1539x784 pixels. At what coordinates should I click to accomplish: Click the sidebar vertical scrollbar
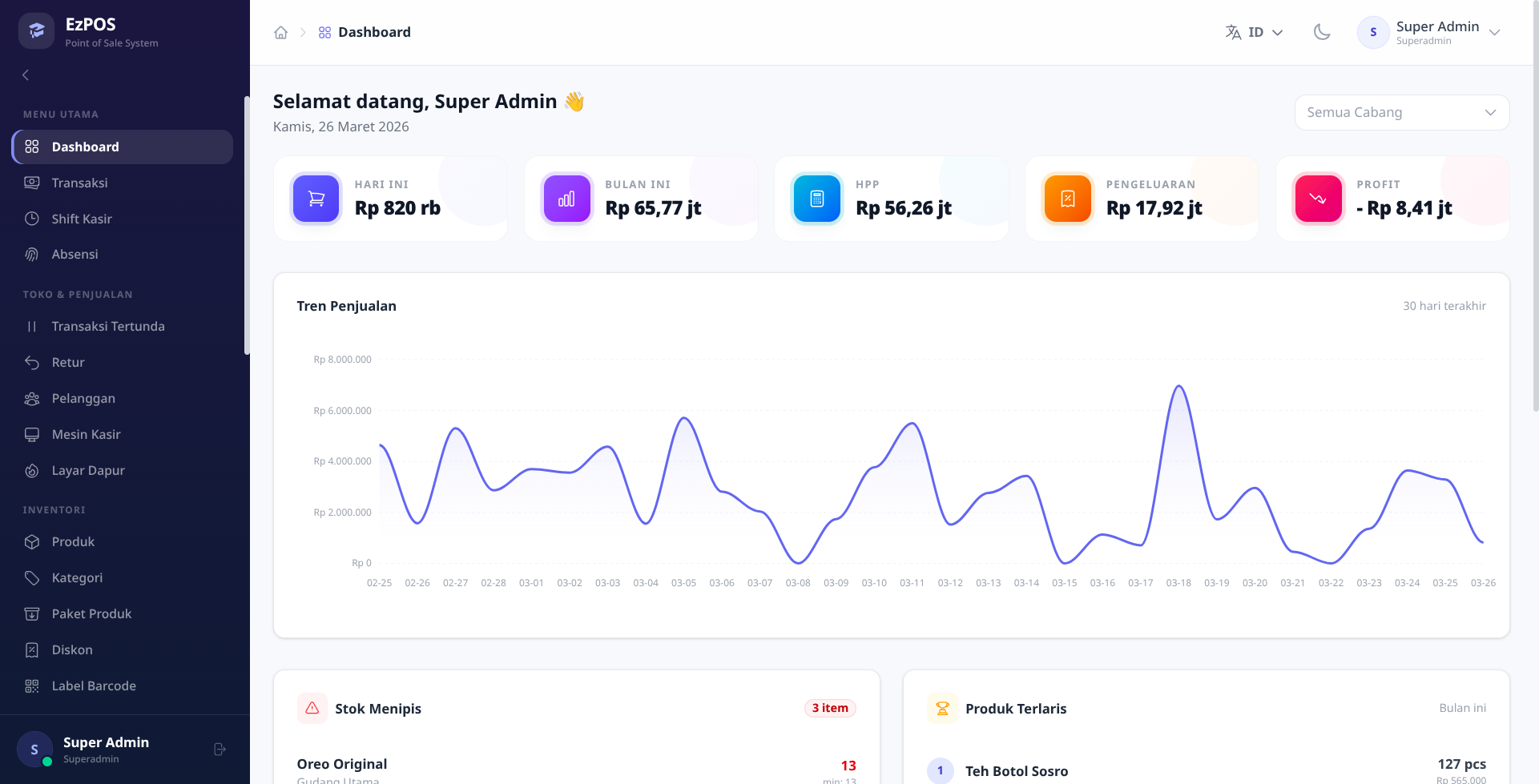coord(247,224)
